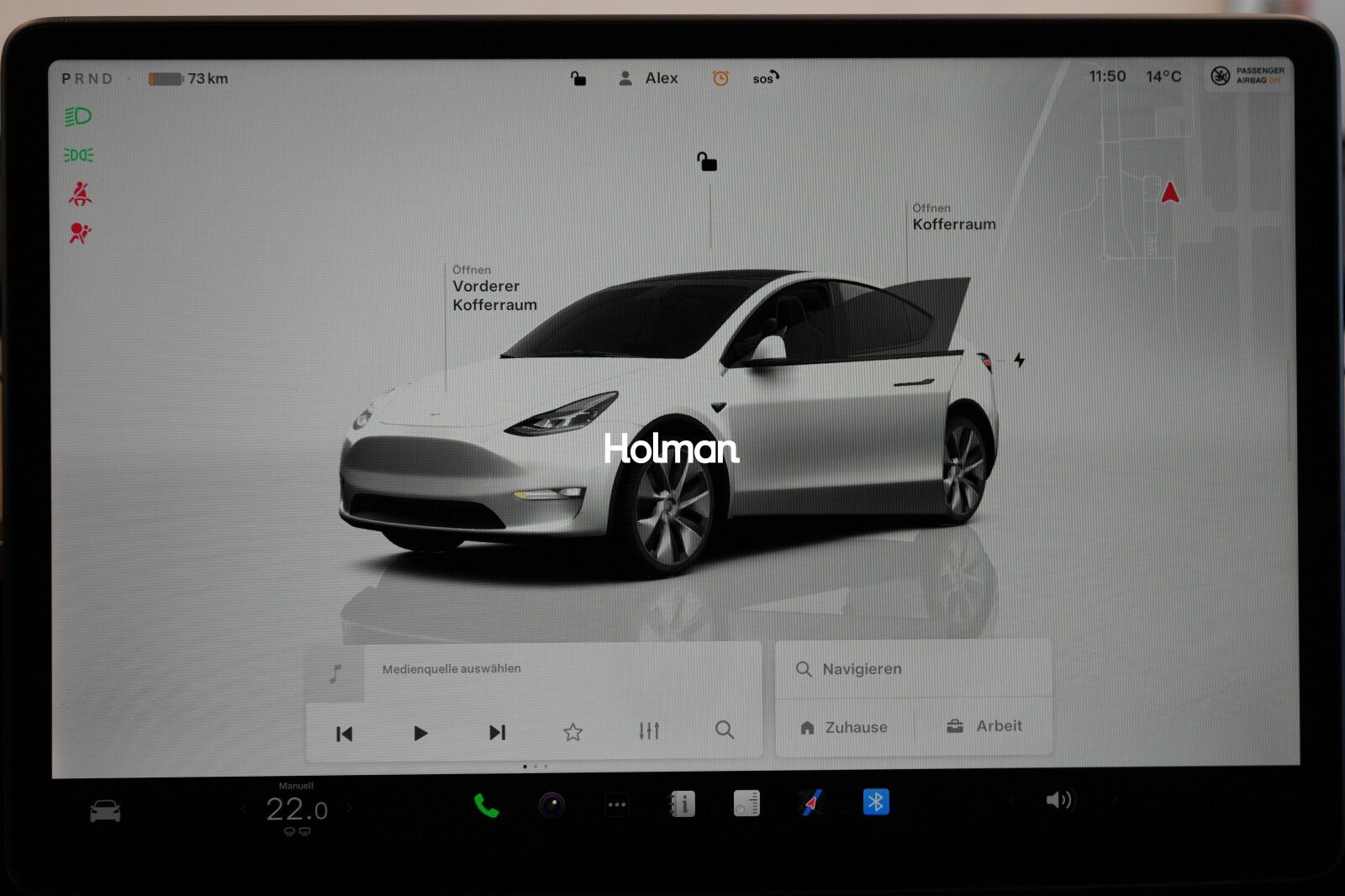
Task: Raise cabin temperature with right chevron
Action: (x=349, y=808)
